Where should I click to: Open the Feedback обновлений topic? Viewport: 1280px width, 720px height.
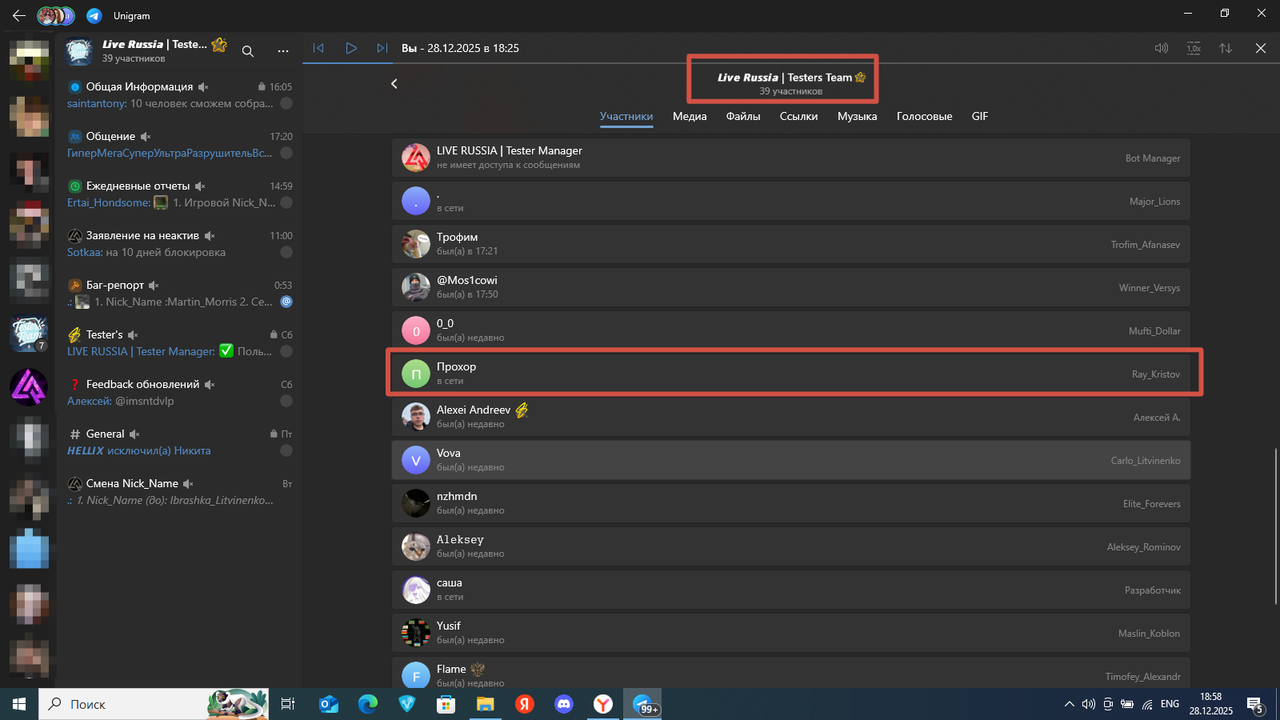180,392
